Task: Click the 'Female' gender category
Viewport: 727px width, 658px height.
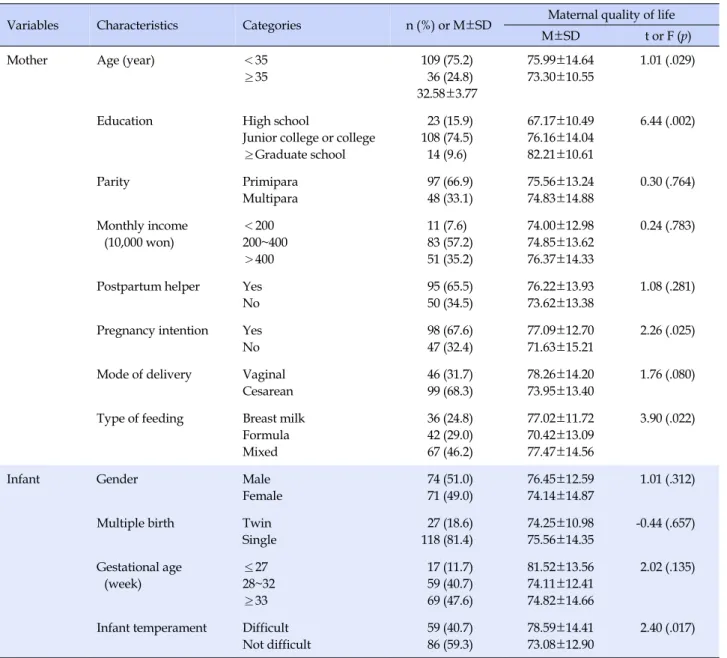Action: pos(262,496)
